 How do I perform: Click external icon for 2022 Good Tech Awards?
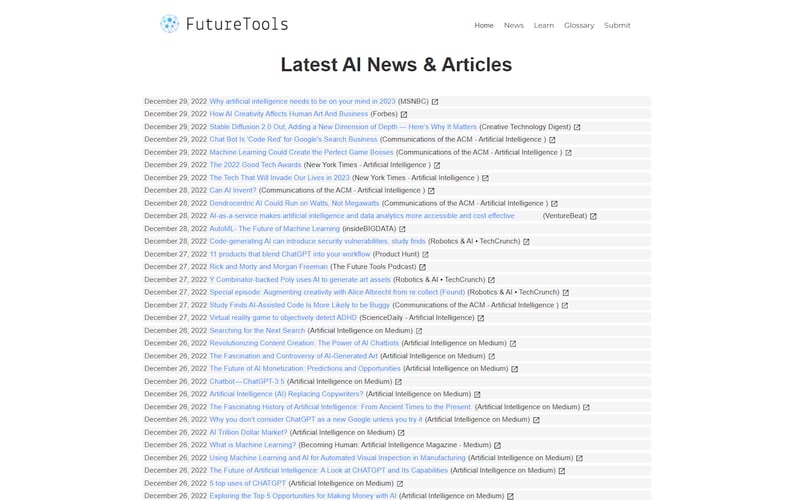tap(437, 165)
